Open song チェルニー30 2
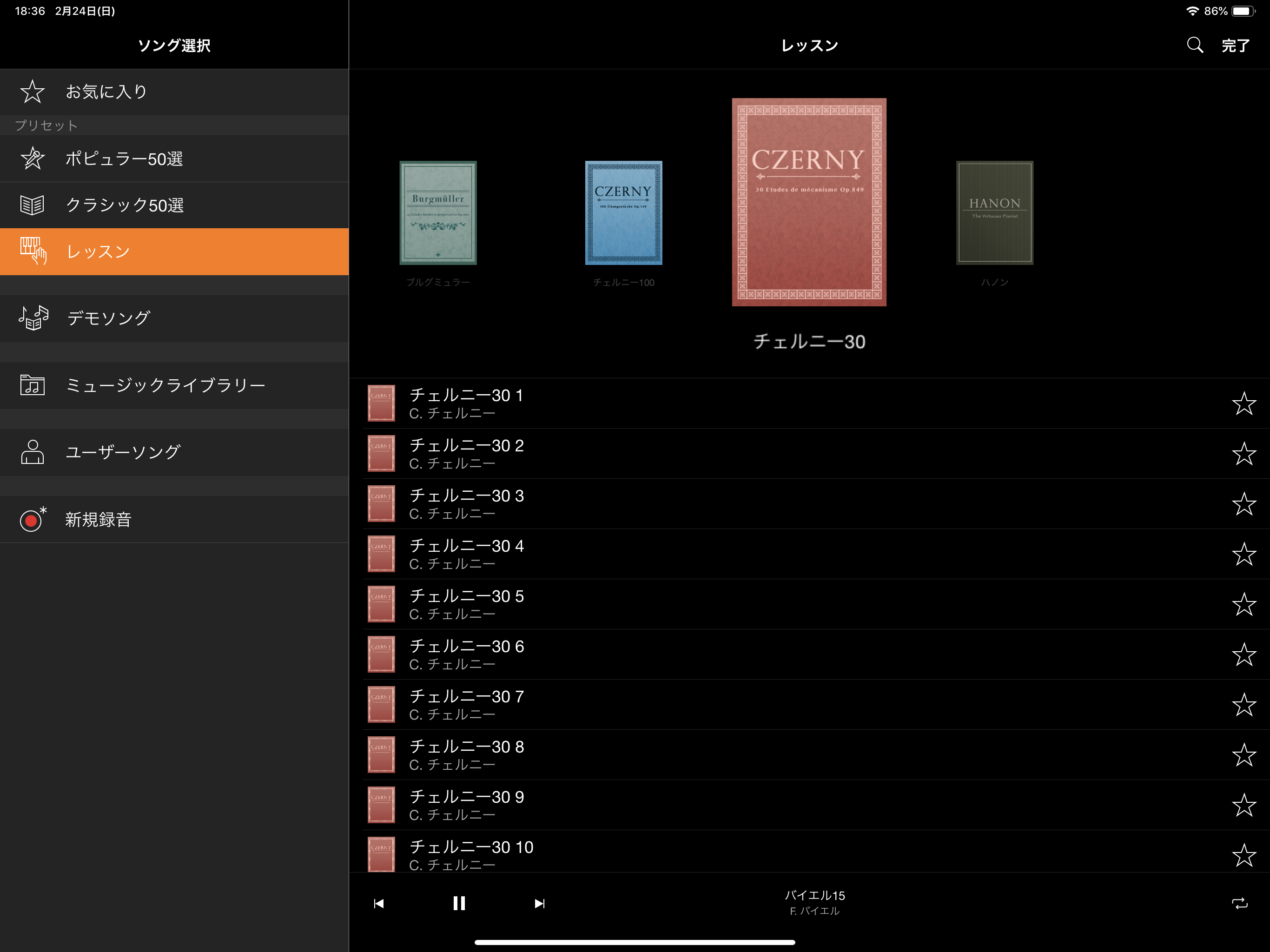This screenshot has height=952, width=1270. tap(809, 454)
